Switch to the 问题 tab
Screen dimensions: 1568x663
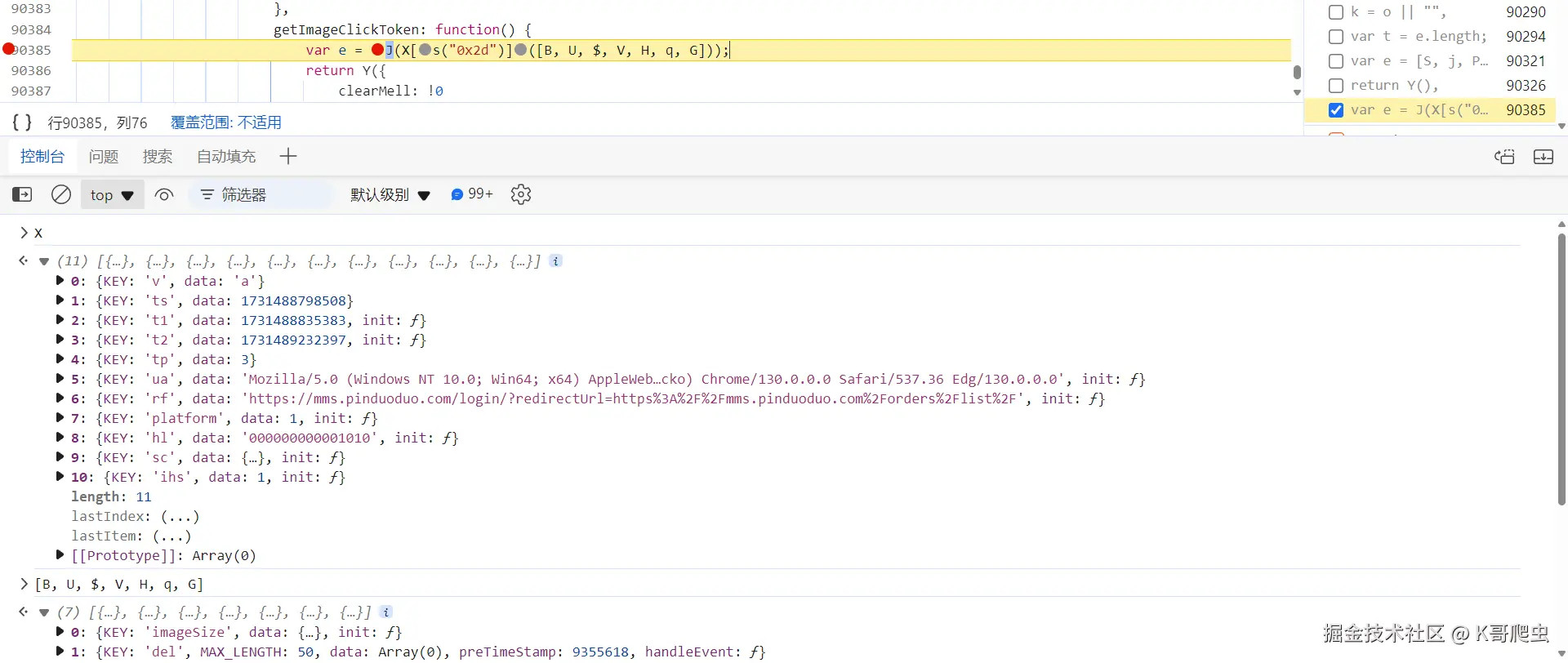pyautogui.click(x=104, y=156)
